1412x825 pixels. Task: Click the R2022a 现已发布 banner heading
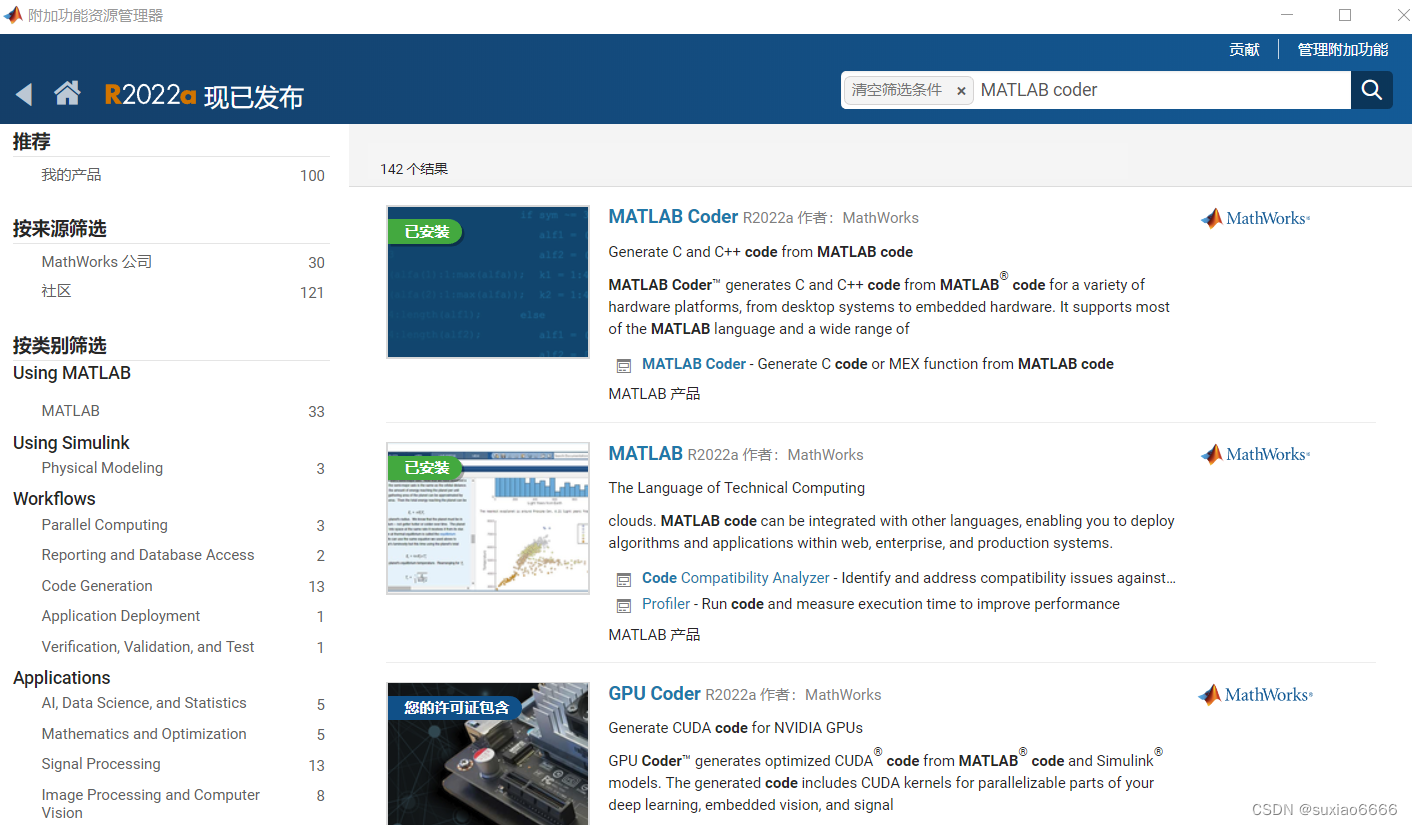coord(204,96)
